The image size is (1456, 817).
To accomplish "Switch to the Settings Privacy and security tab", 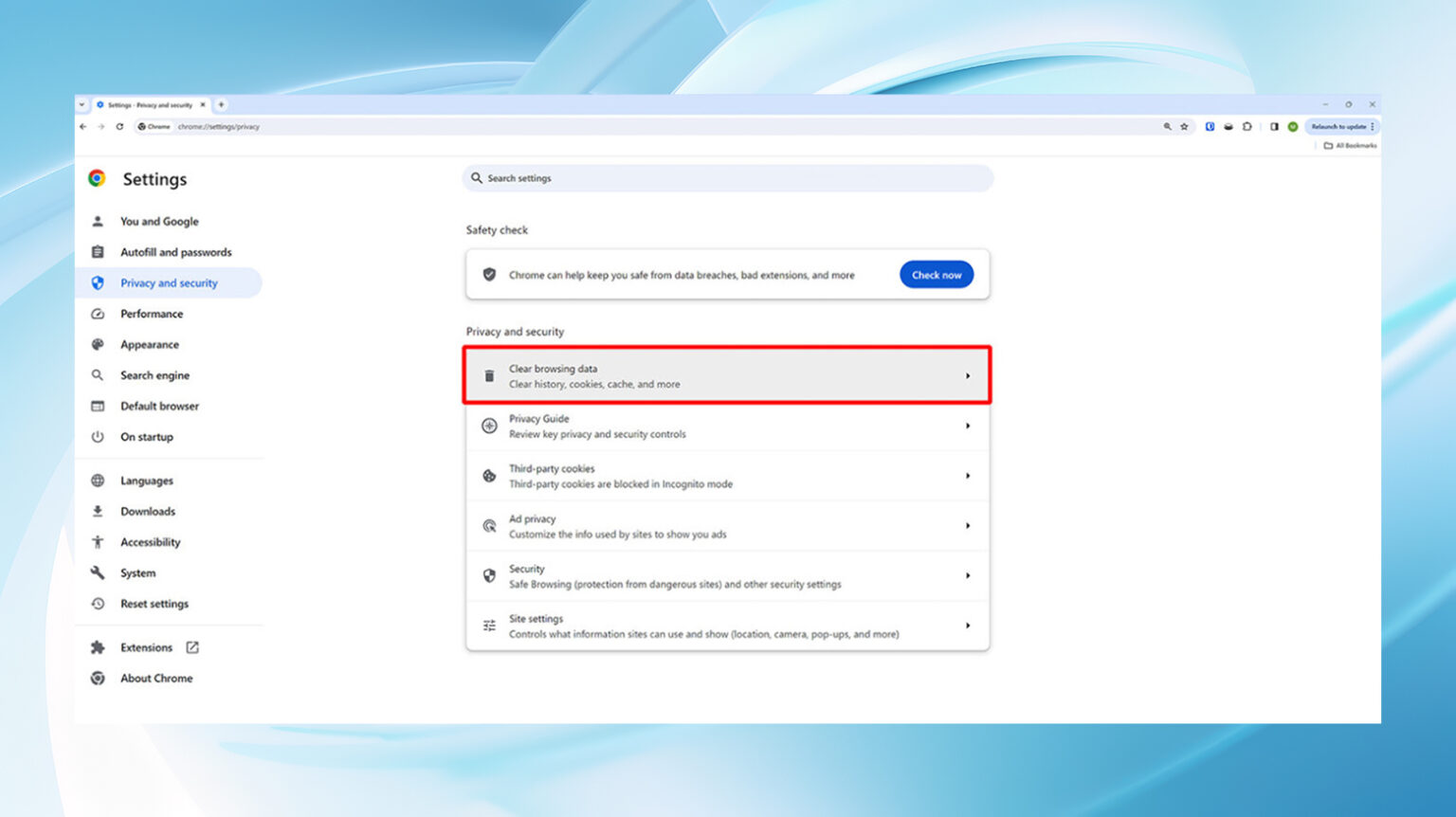I will click(150, 104).
